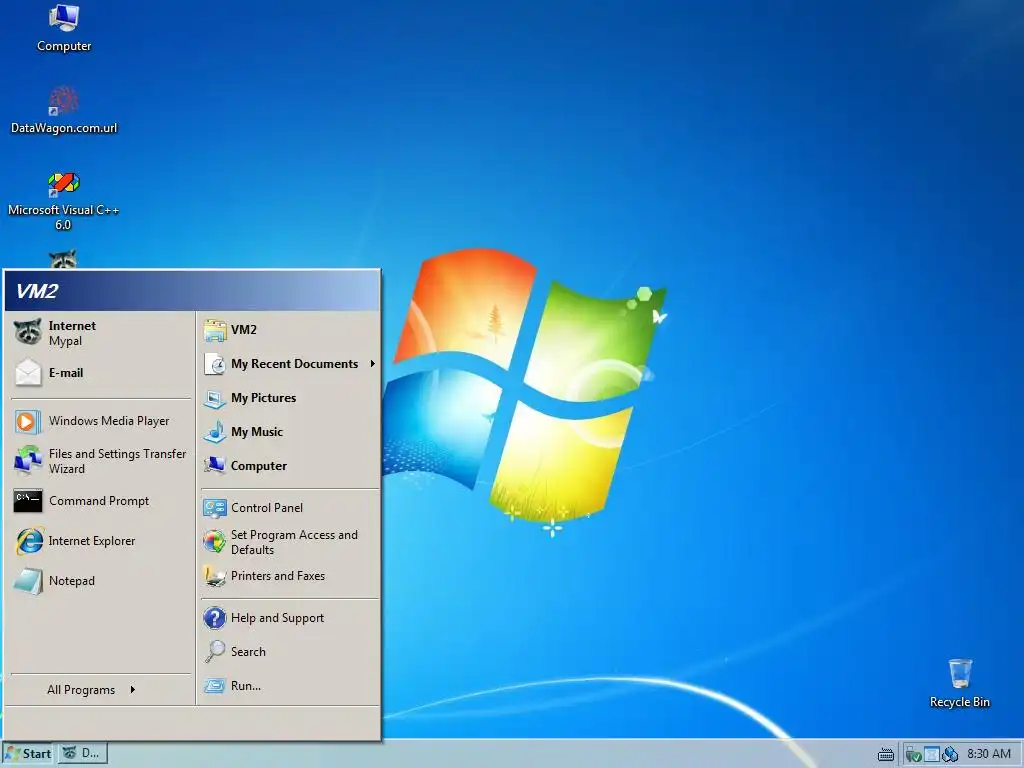Open Command Prompt from Start menu
Viewport: 1024px width, 768px height.
tap(101, 501)
